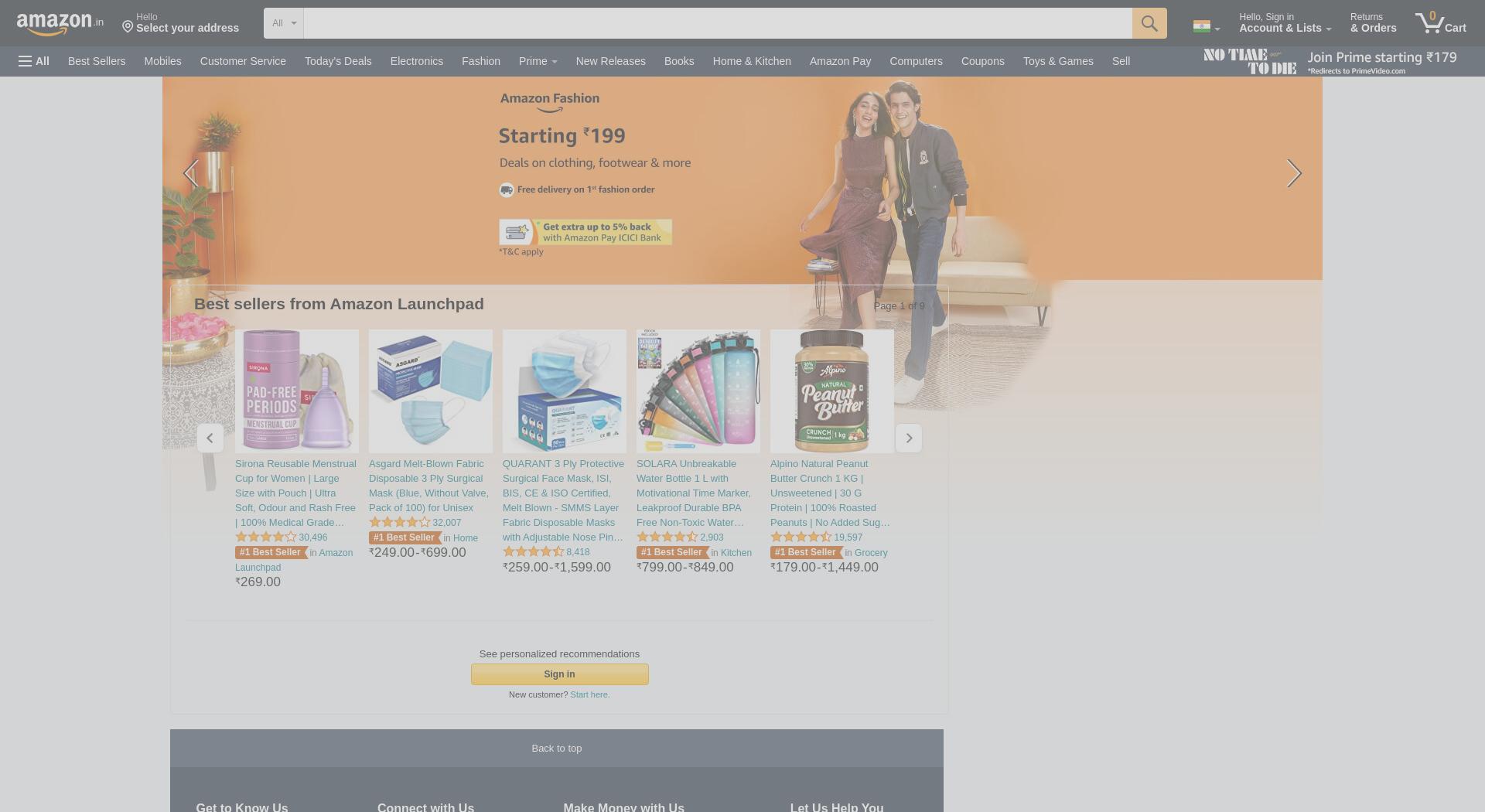Image resolution: width=1485 pixels, height=812 pixels.
Task: Open Today's Deals in navigation bar
Action: click(x=338, y=61)
